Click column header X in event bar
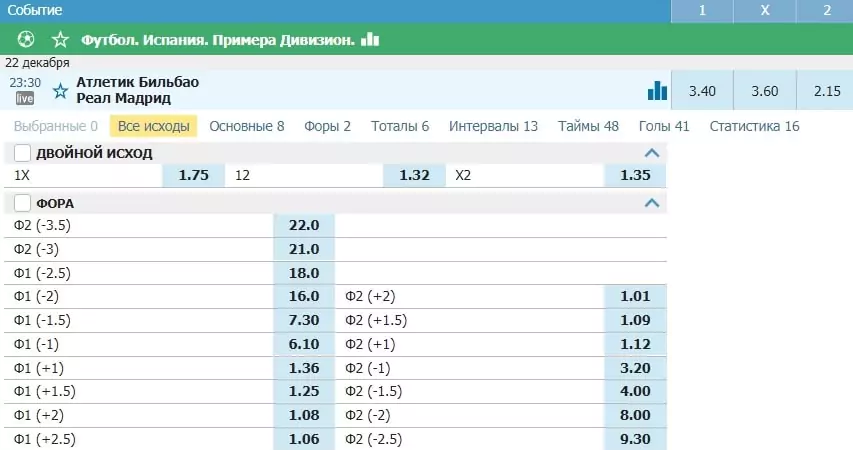This screenshot has width=853, height=450. 765,11
